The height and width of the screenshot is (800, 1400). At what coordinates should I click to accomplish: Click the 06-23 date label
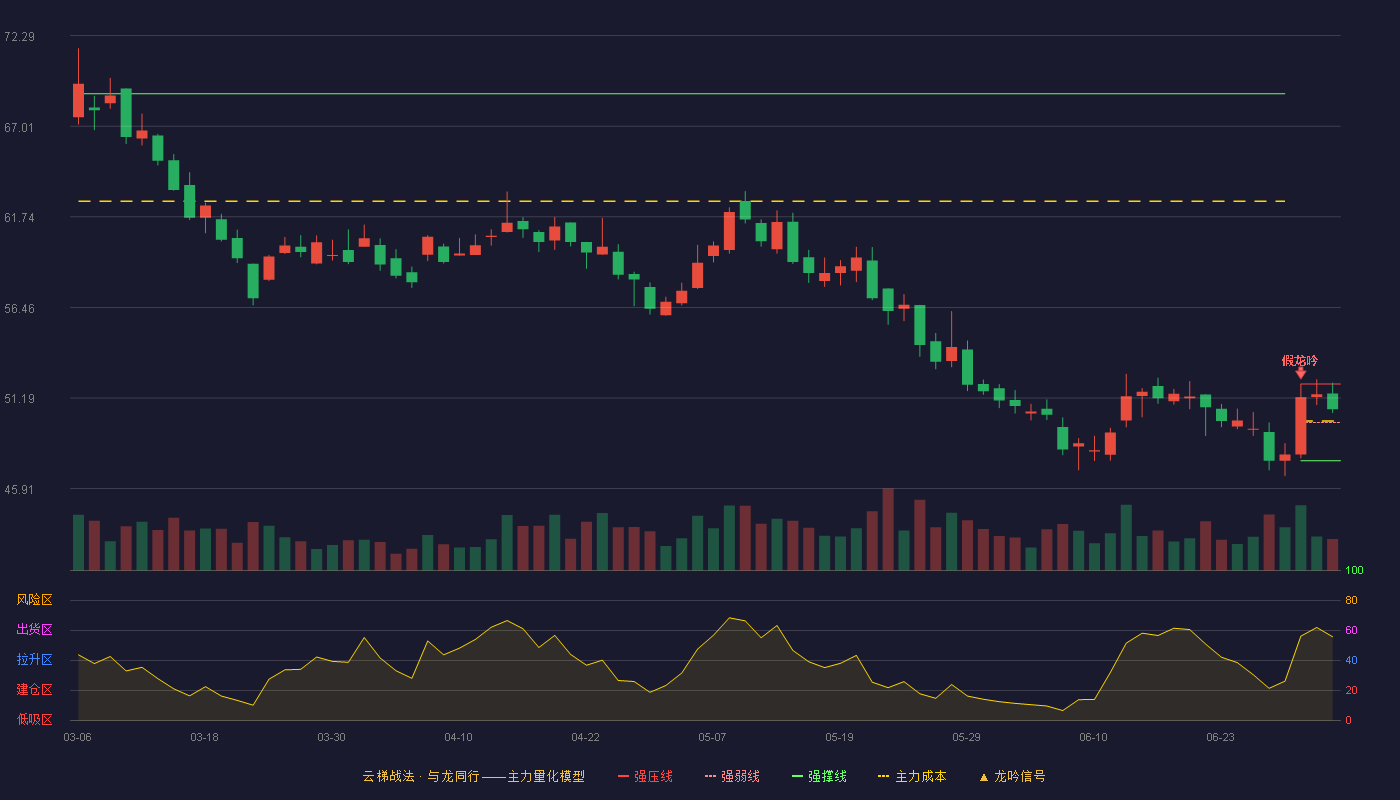1220,737
